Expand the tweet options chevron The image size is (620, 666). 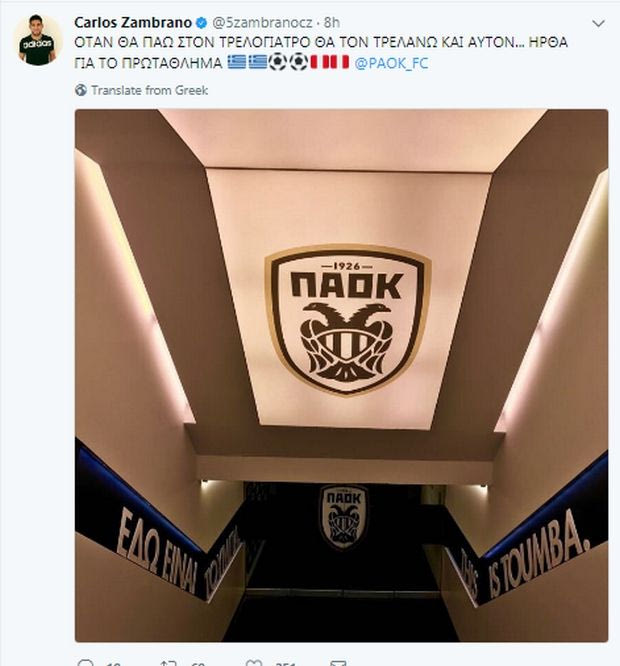[x=598, y=24]
